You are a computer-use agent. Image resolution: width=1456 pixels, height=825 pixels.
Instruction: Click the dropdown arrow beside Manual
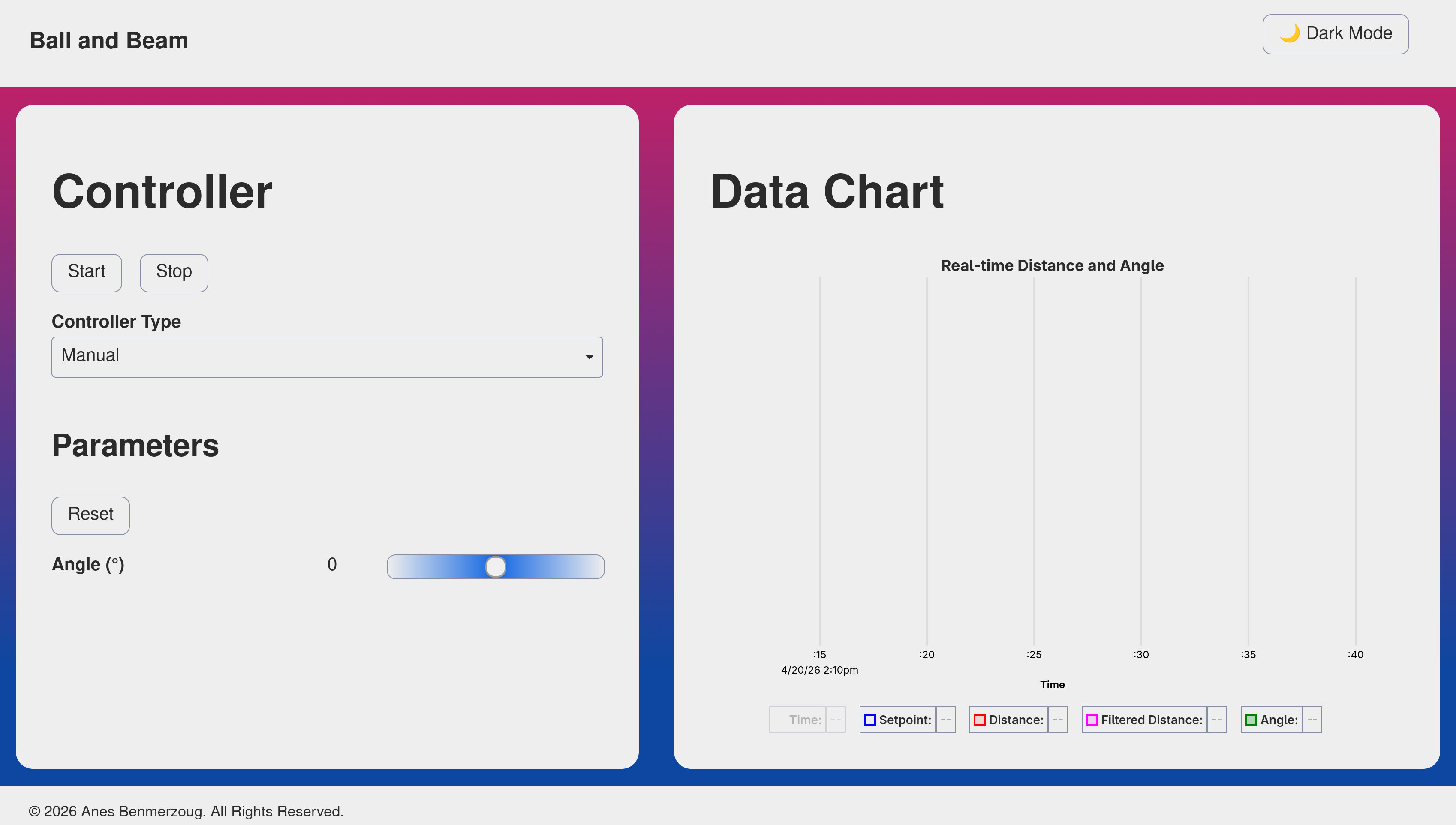click(589, 357)
